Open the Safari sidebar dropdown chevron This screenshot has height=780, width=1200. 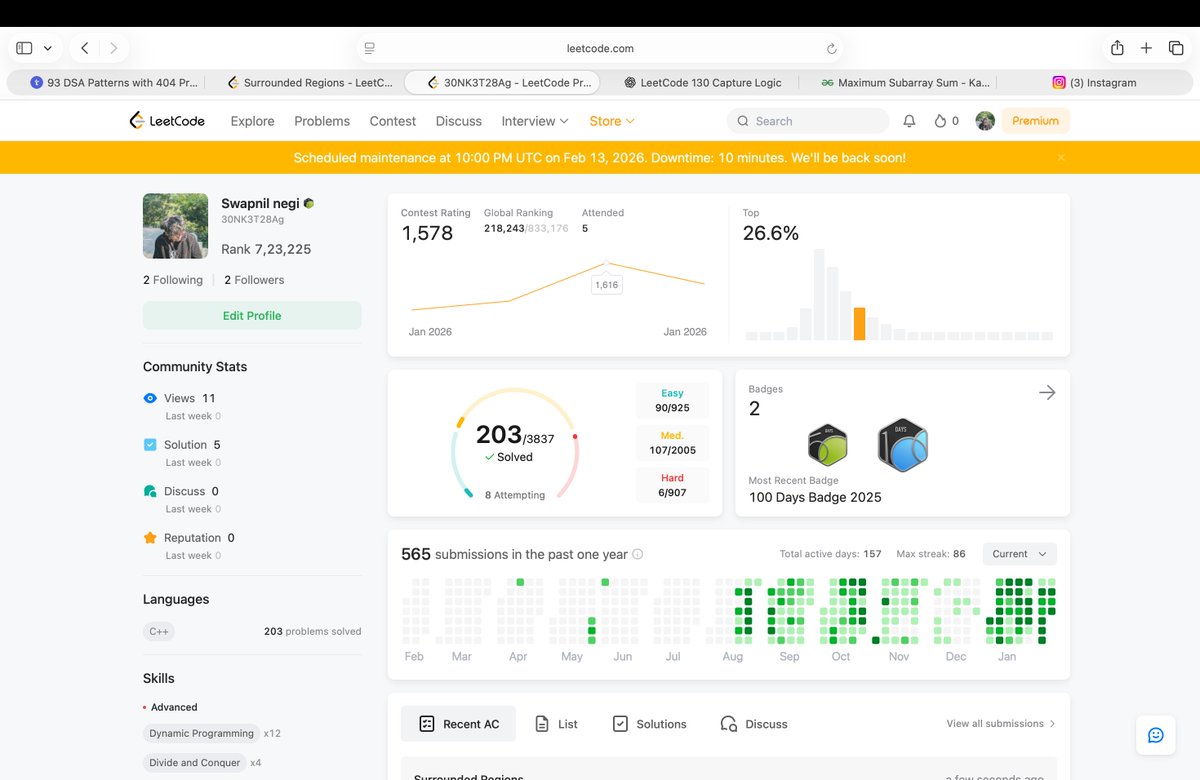tap(48, 48)
